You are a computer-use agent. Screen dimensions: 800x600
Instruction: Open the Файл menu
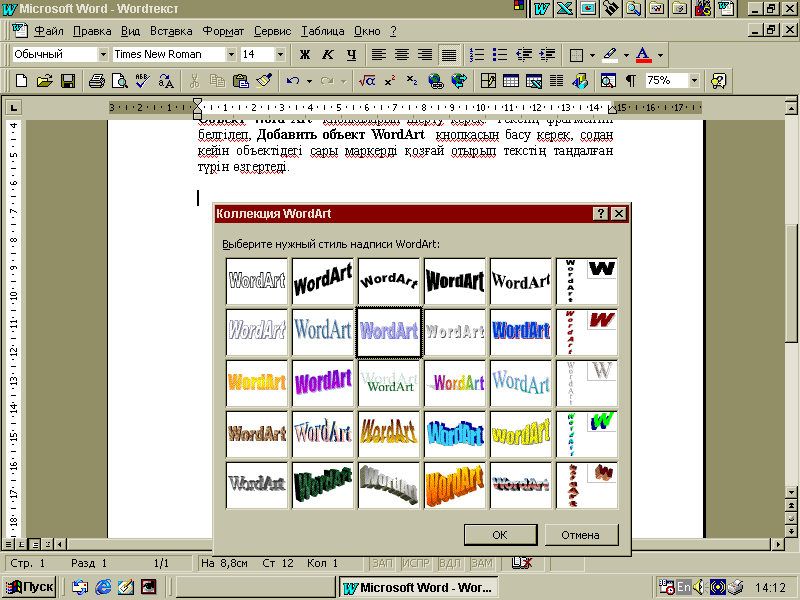pyautogui.click(x=48, y=31)
